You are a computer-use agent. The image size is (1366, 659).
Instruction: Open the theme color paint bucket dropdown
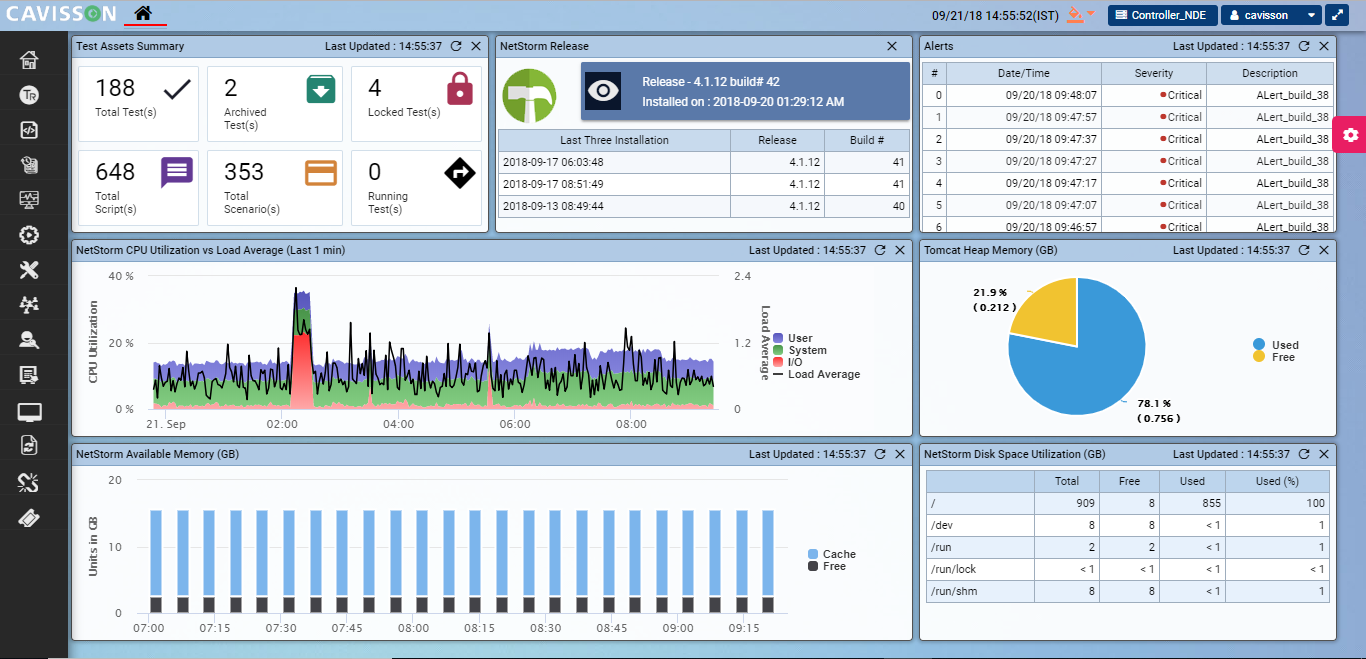pyautogui.click(x=1081, y=15)
